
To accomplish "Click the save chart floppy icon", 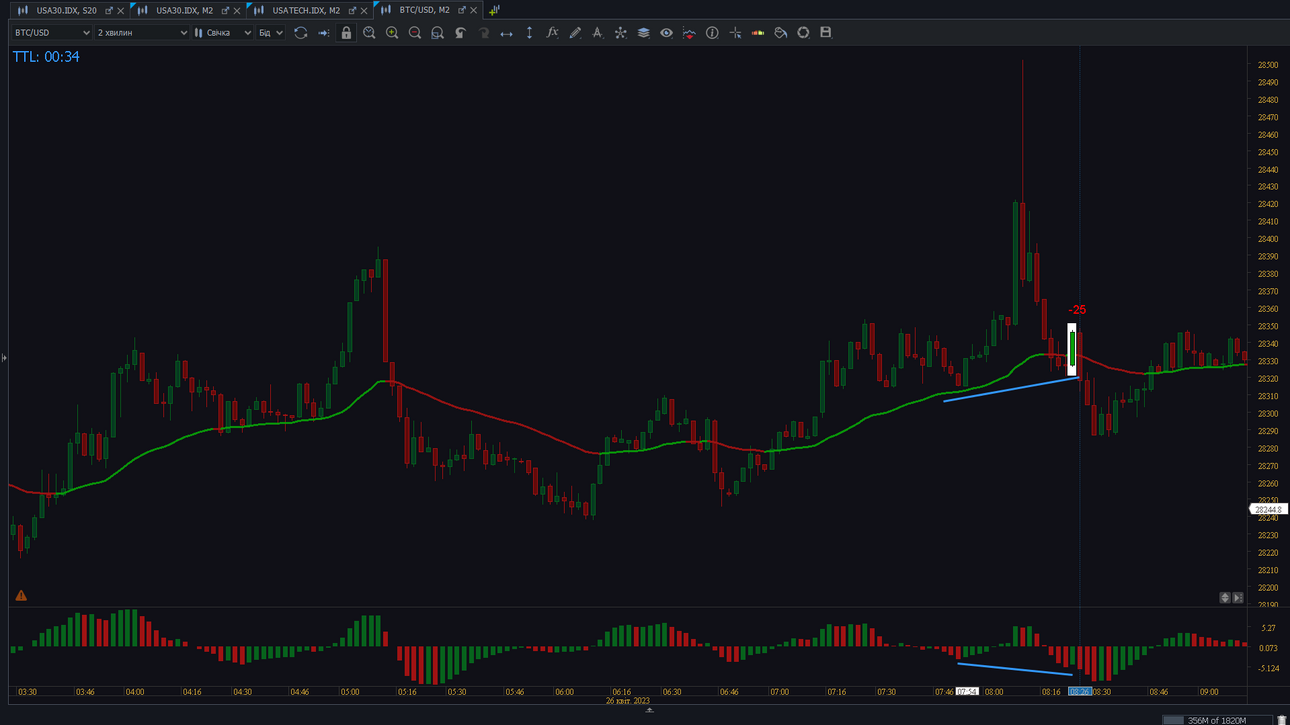I will click(826, 33).
